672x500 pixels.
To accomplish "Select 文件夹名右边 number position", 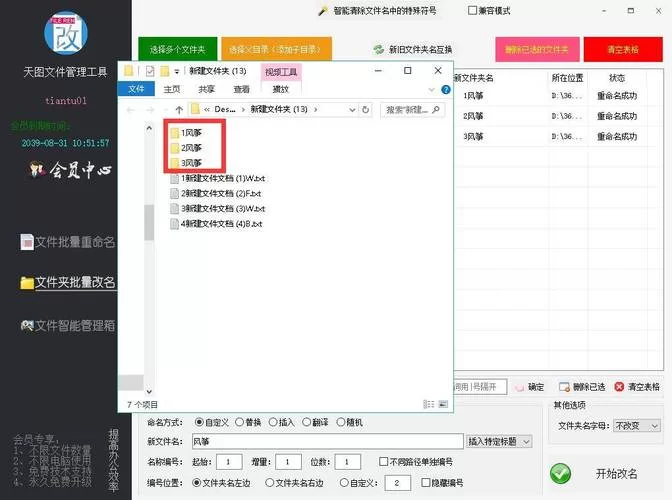I will [270, 482].
